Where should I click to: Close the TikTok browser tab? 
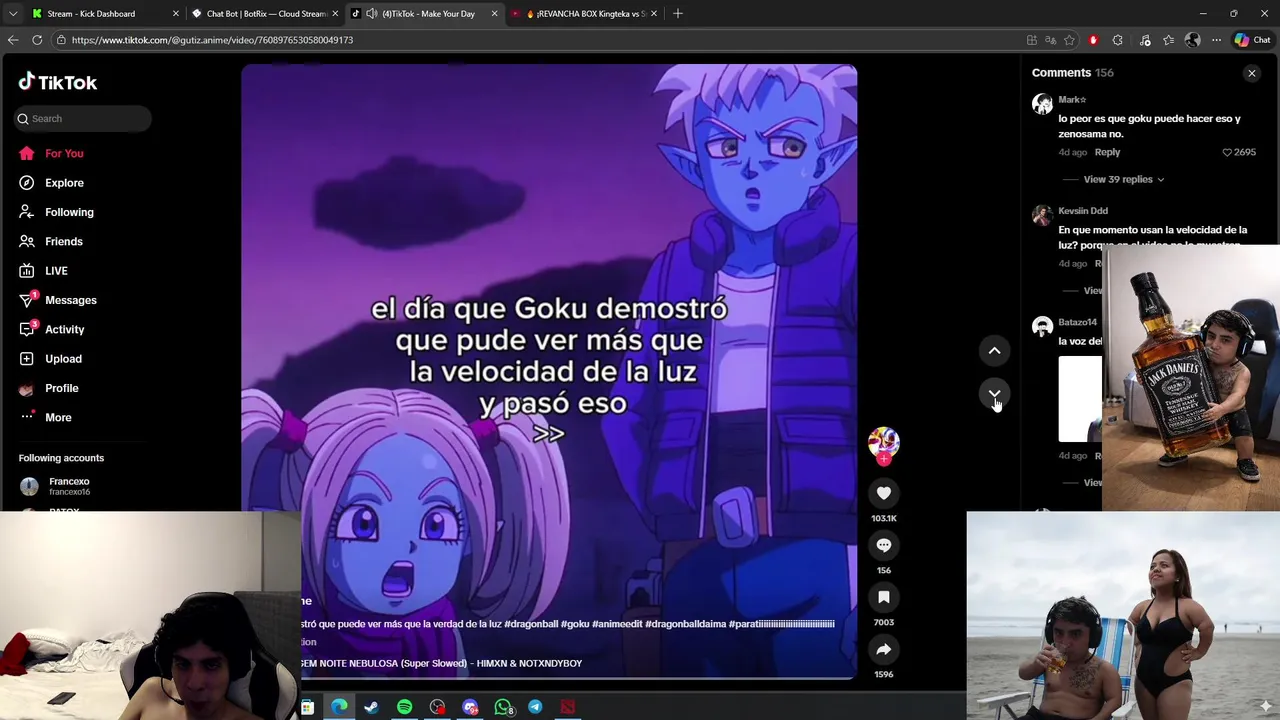(494, 14)
